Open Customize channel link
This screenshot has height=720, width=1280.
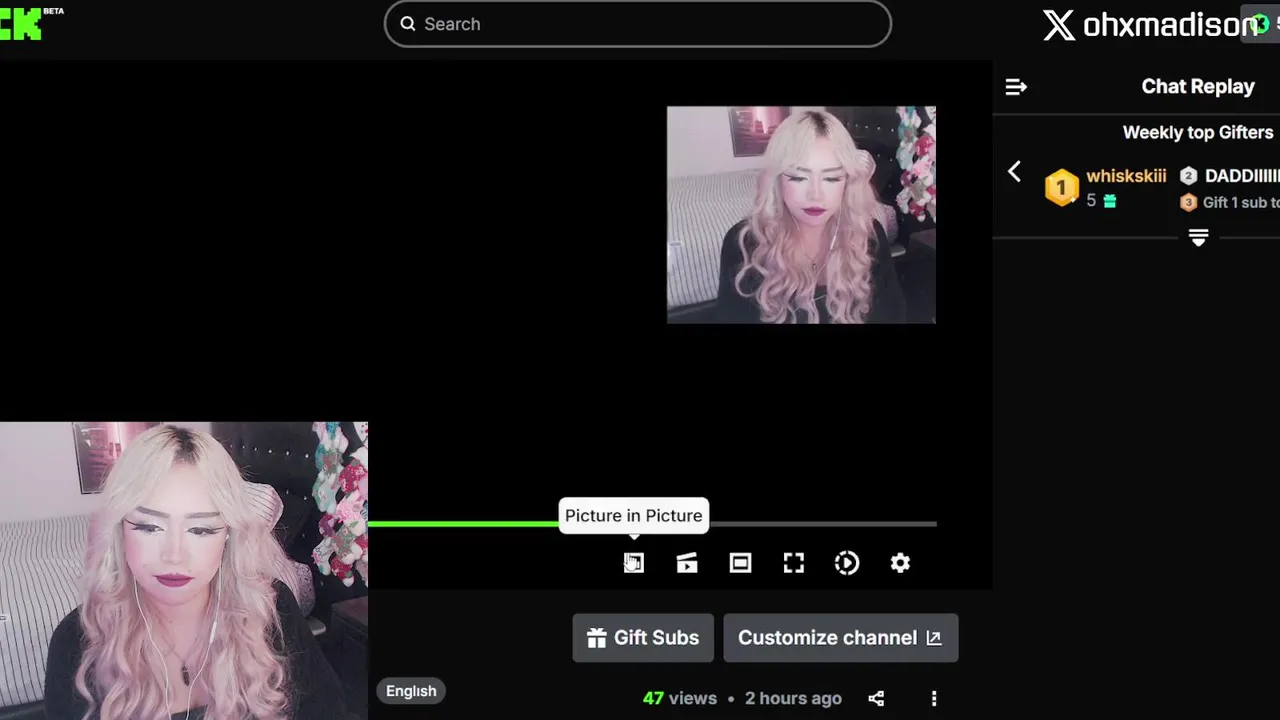click(841, 638)
